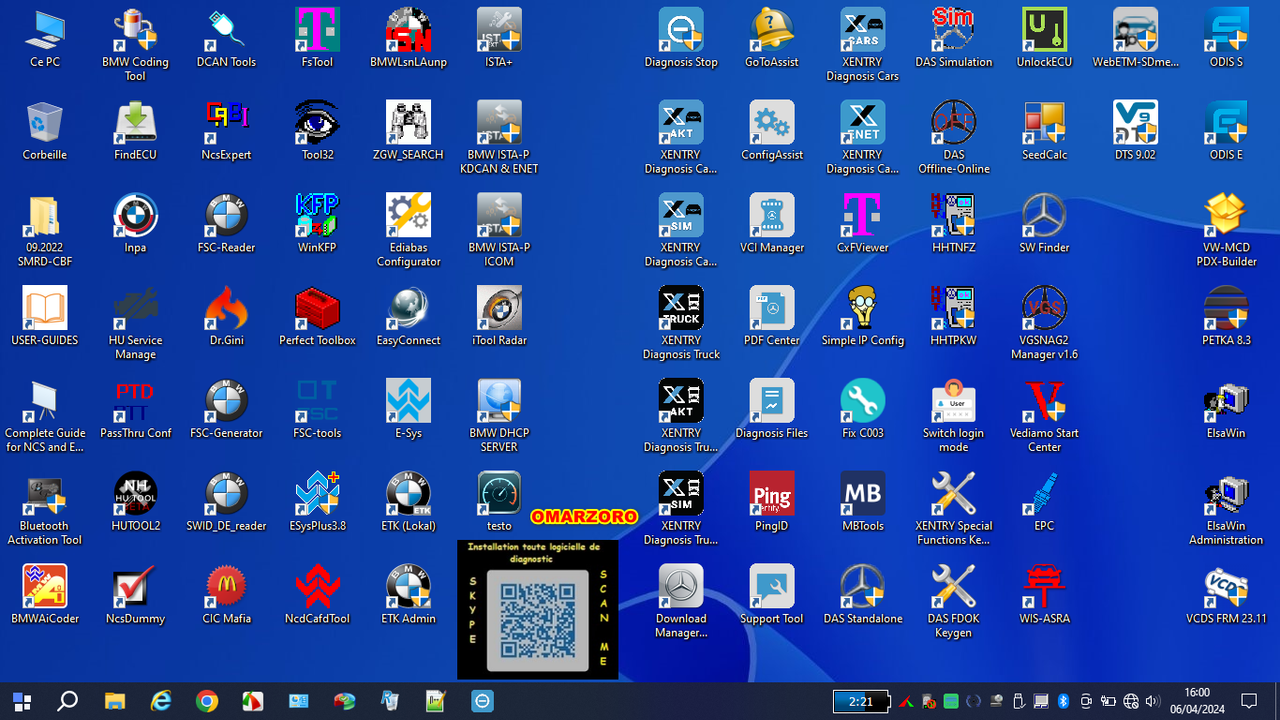The image size is (1280, 720).
Task: Open the notification center
Action: pyautogui.click(x=1249, y=701)
